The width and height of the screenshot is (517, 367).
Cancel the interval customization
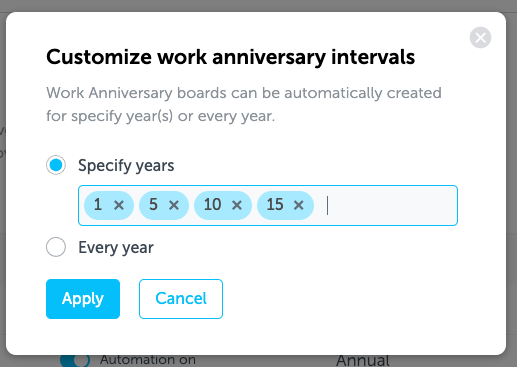[x=181, y=299]
